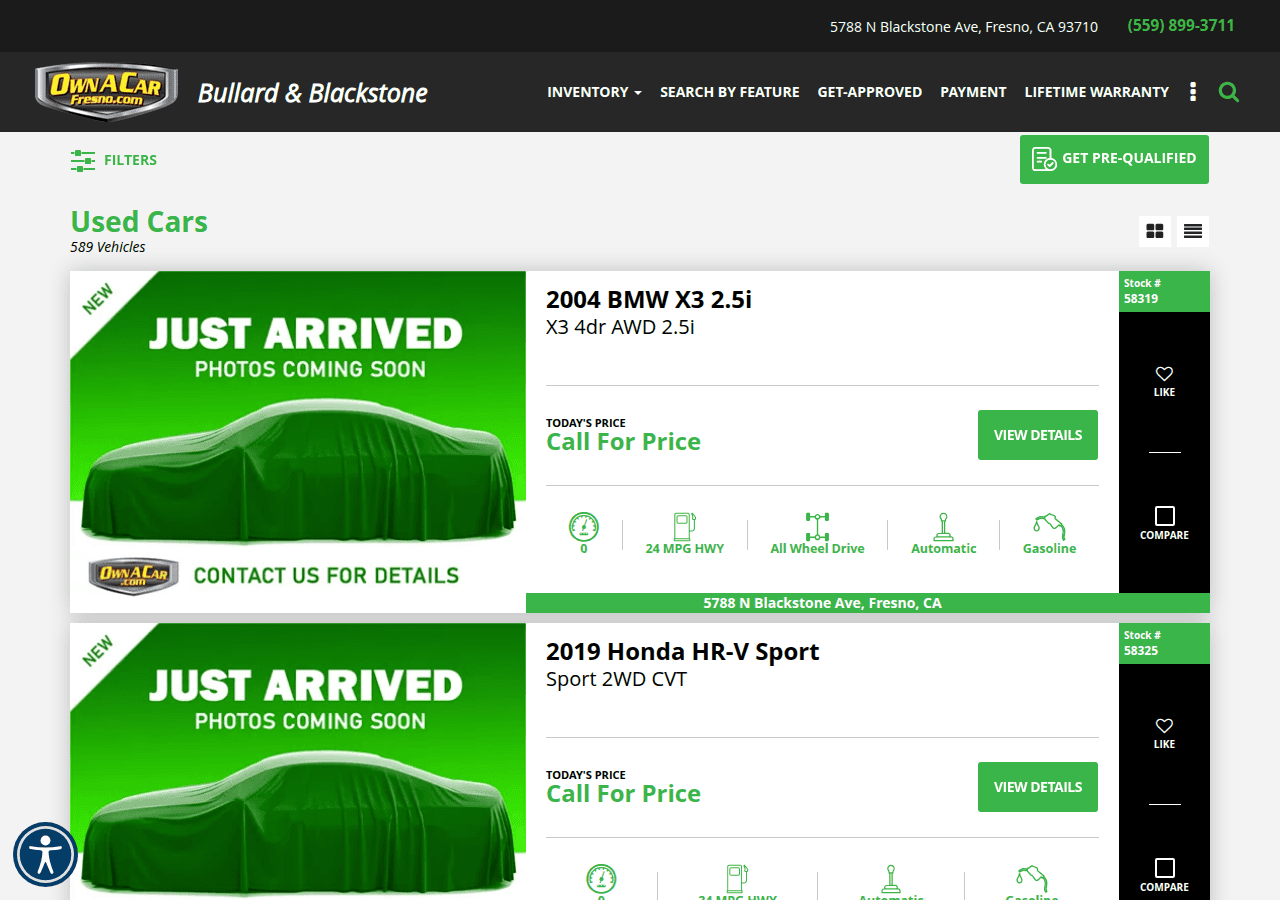Open the accessibility widget icon
This screenshot has height=900, width=1280.
pos(45,855)
